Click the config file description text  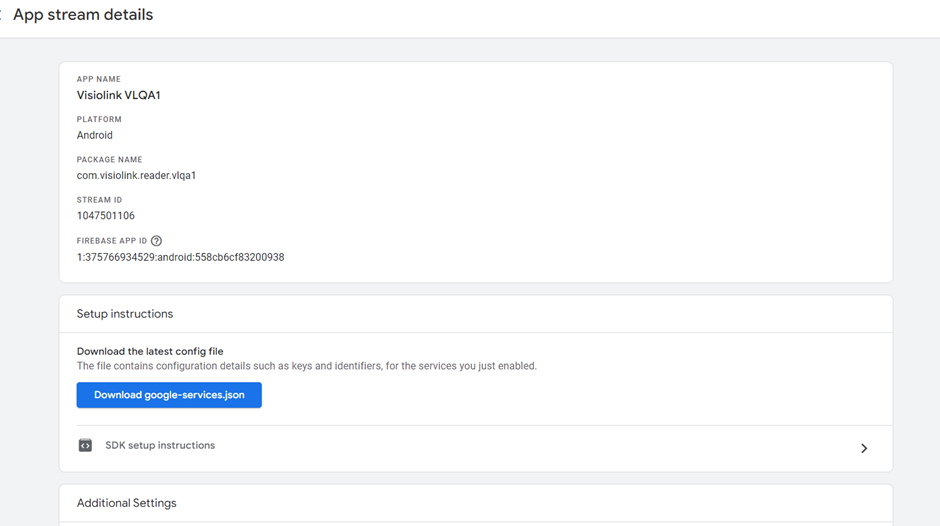pyautogui.click(x=307, y=366)
